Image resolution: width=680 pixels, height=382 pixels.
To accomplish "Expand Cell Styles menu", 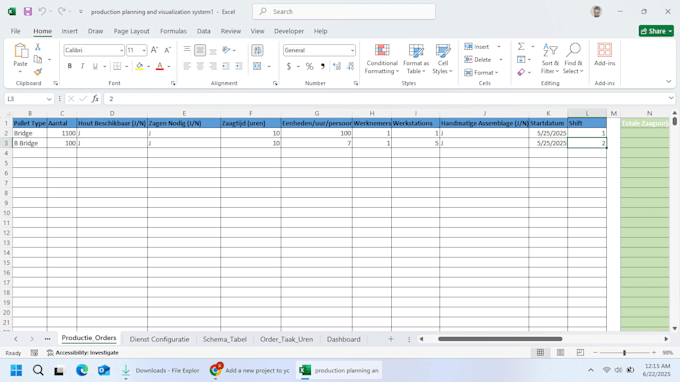I will (442, 59).
